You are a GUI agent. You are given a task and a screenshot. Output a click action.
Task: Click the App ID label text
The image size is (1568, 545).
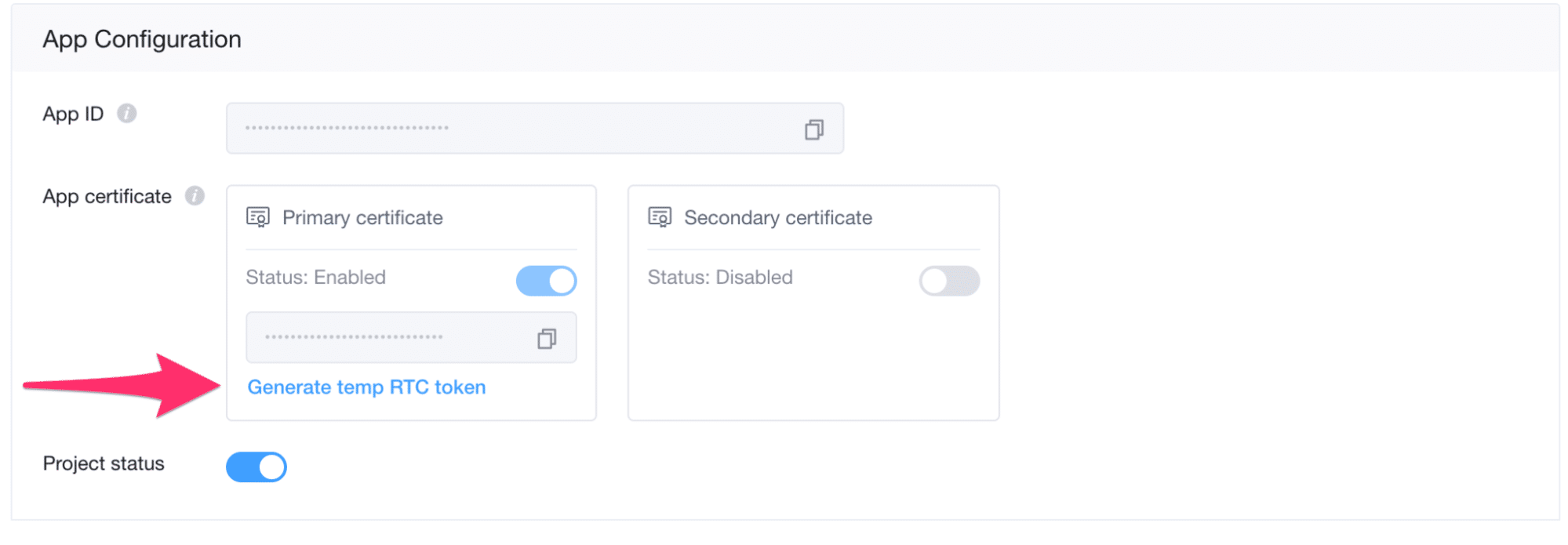pos(73,114)
